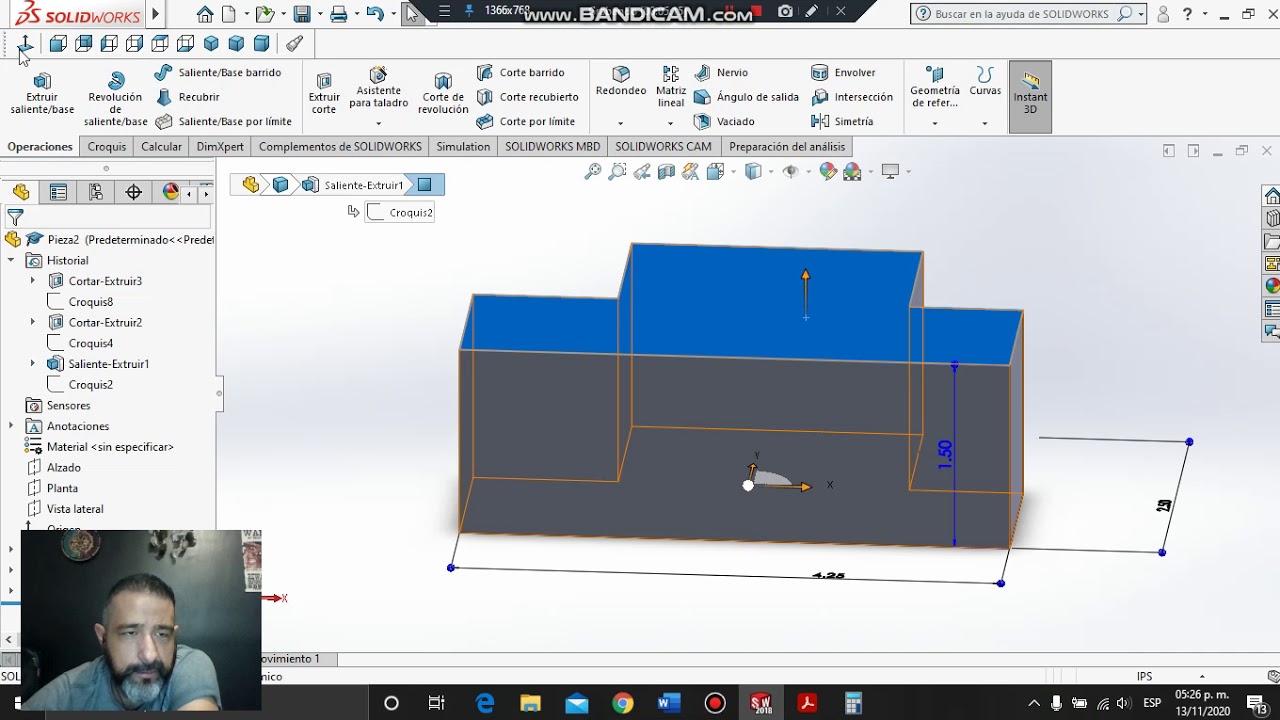Collapse the Historial folder
1280x720 pixels.
pos(11,260)
